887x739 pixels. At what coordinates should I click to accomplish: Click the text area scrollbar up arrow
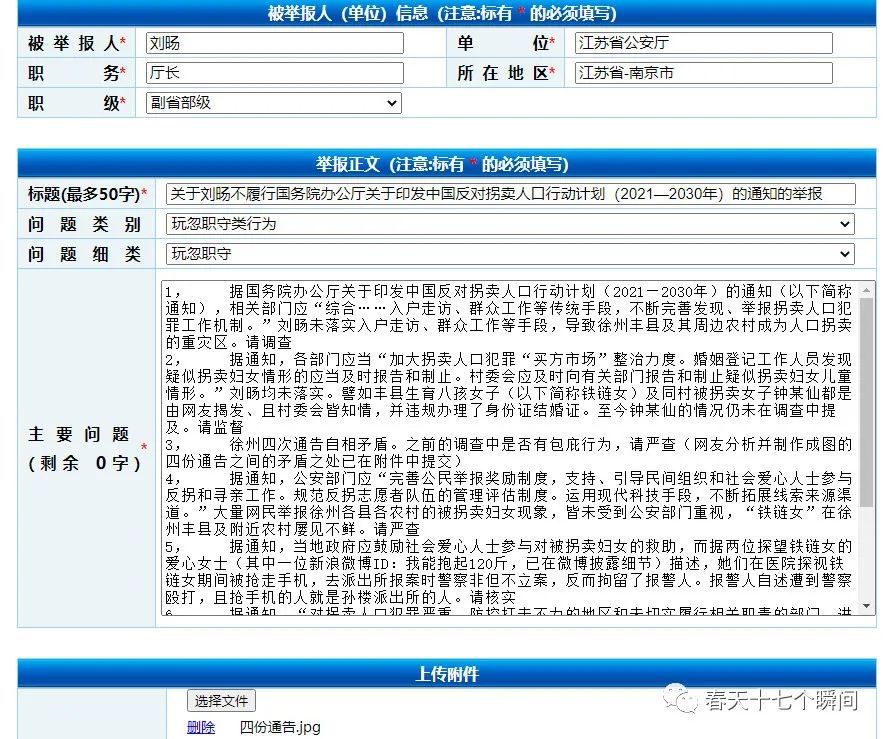(867, 290)
